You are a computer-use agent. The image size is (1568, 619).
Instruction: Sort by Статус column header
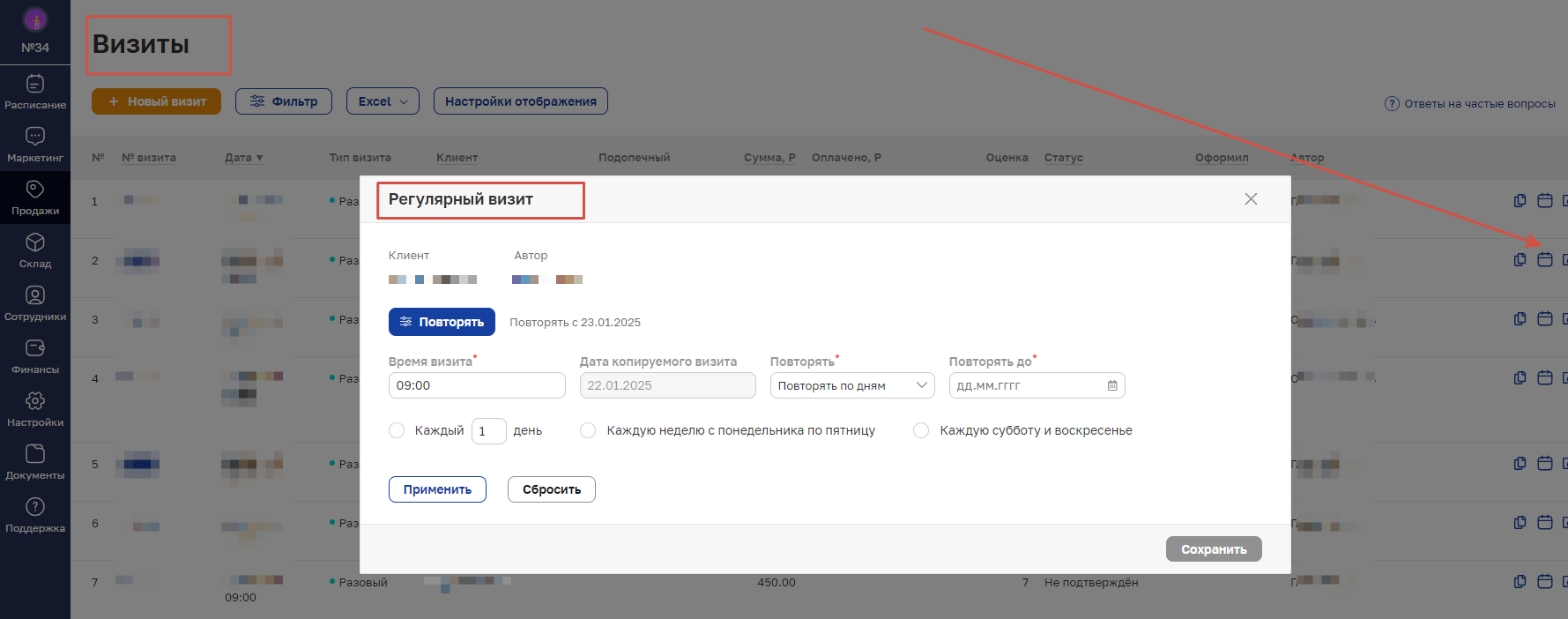point(1064,158)
